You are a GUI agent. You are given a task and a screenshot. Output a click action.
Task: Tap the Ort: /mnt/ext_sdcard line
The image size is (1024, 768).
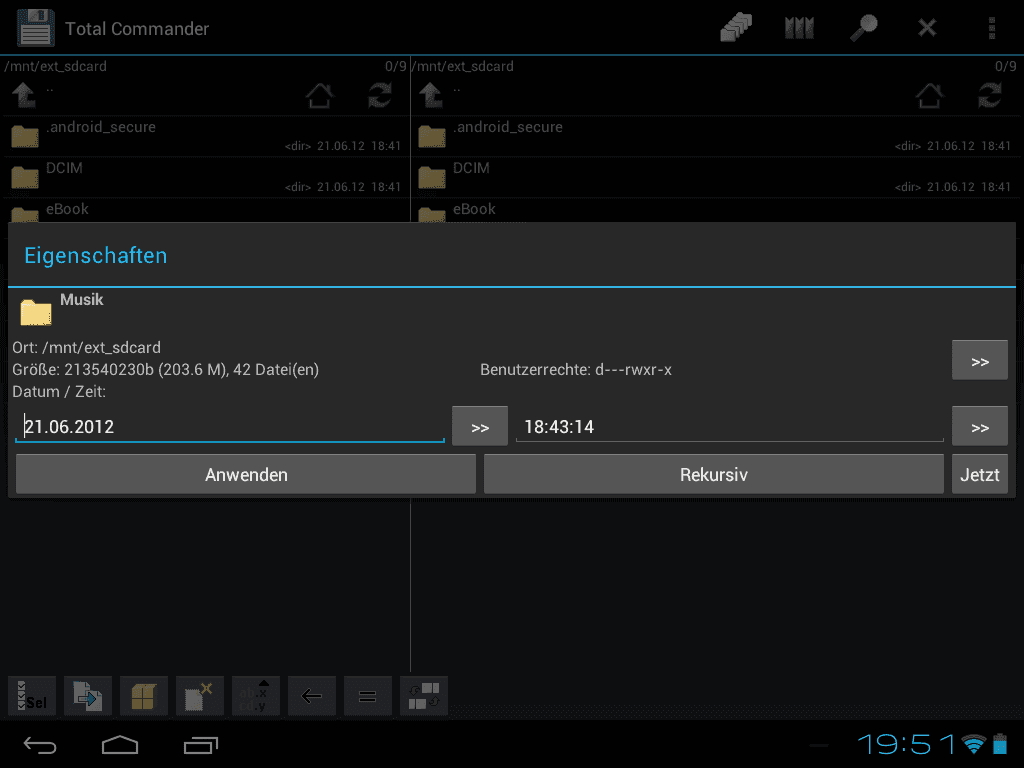click(86, 347)
